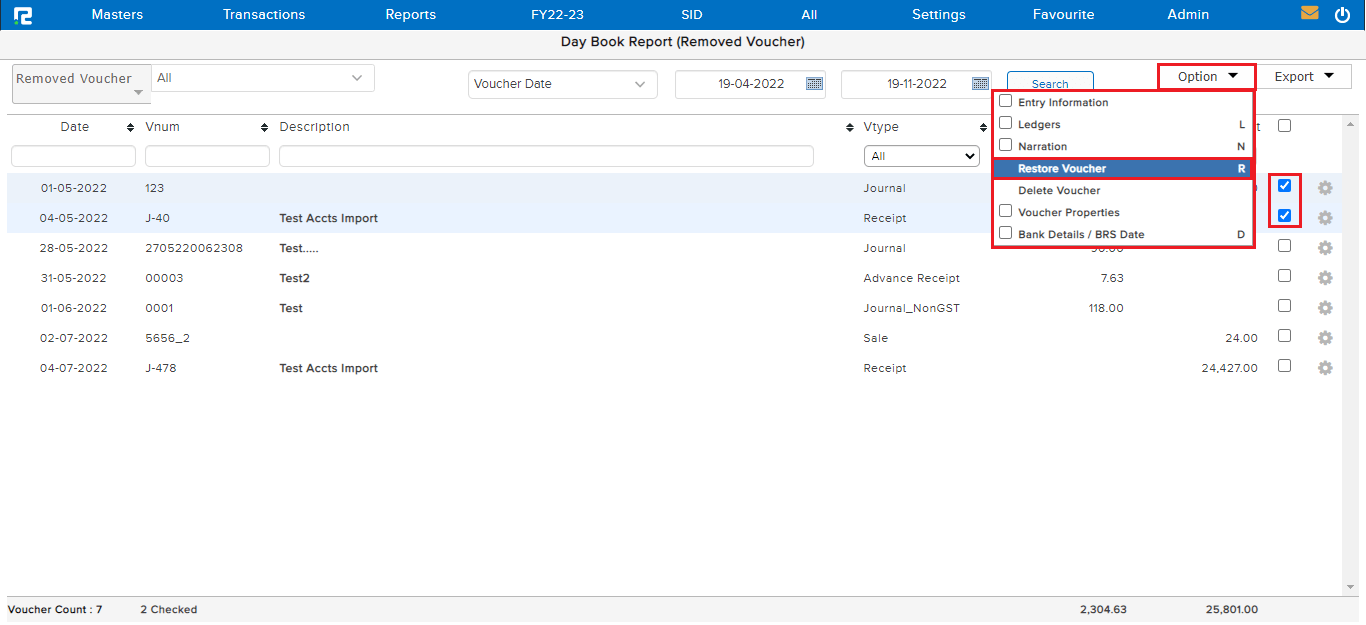Uncheck the checkbox for voucher J-40
This screenshot has height=625, width=1366.
tap(1284, 216)
